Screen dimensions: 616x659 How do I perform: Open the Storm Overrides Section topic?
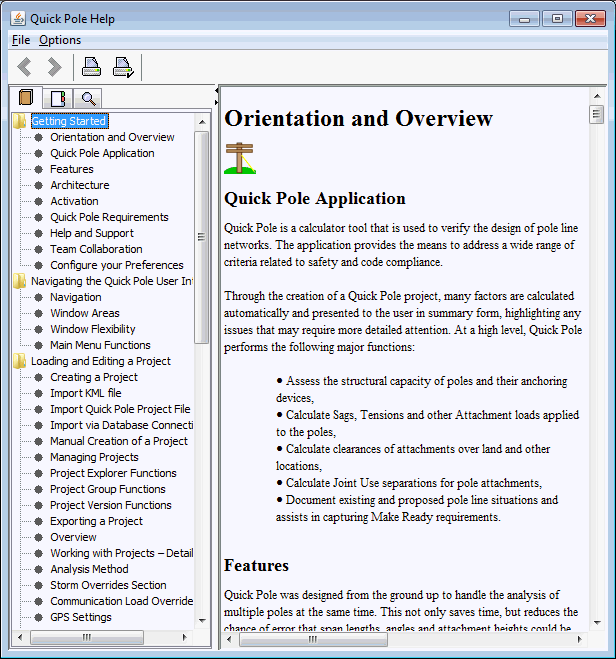tap(108, 585)
